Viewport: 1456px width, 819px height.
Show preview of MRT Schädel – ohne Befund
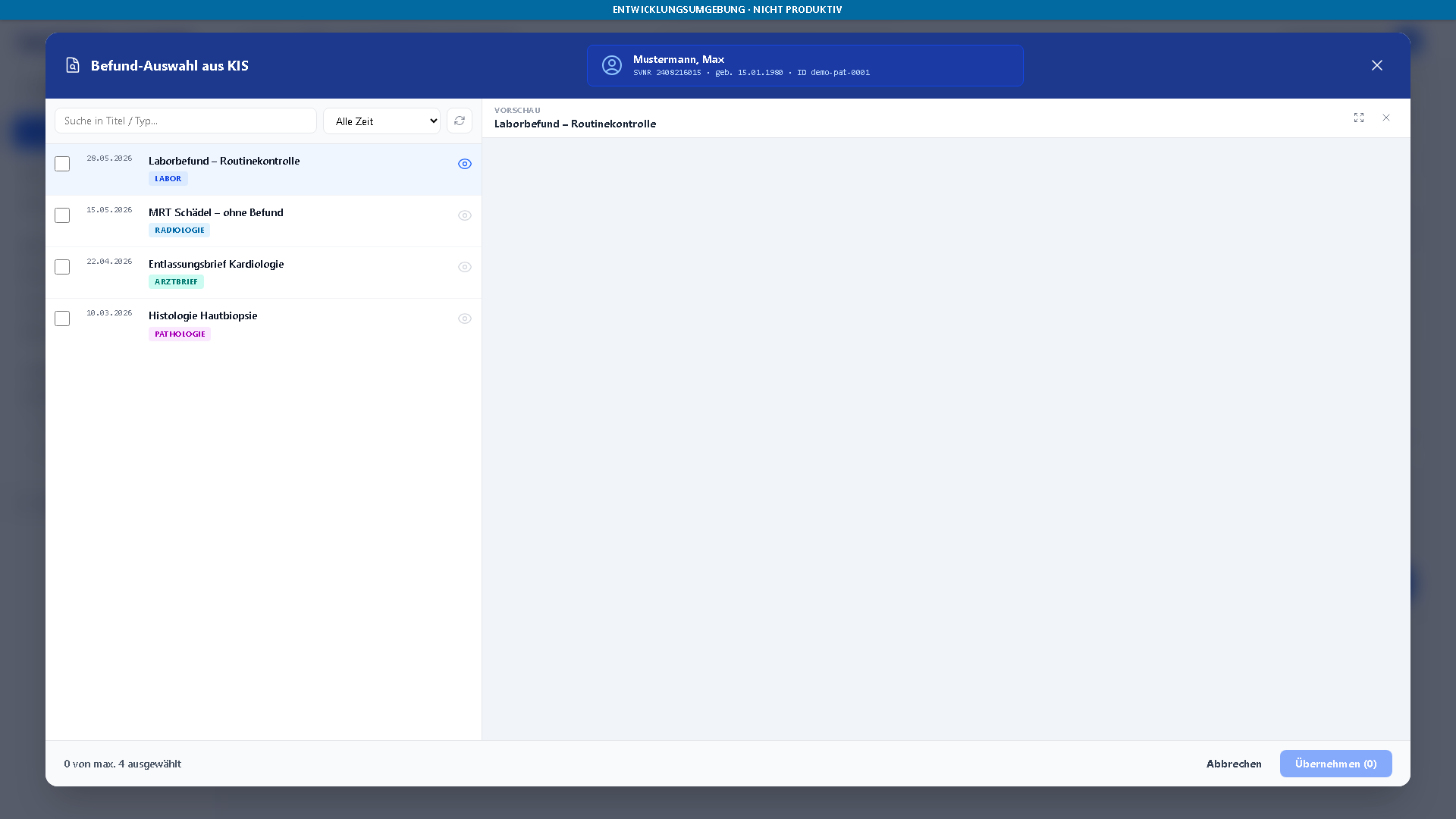tap(465, 215)
